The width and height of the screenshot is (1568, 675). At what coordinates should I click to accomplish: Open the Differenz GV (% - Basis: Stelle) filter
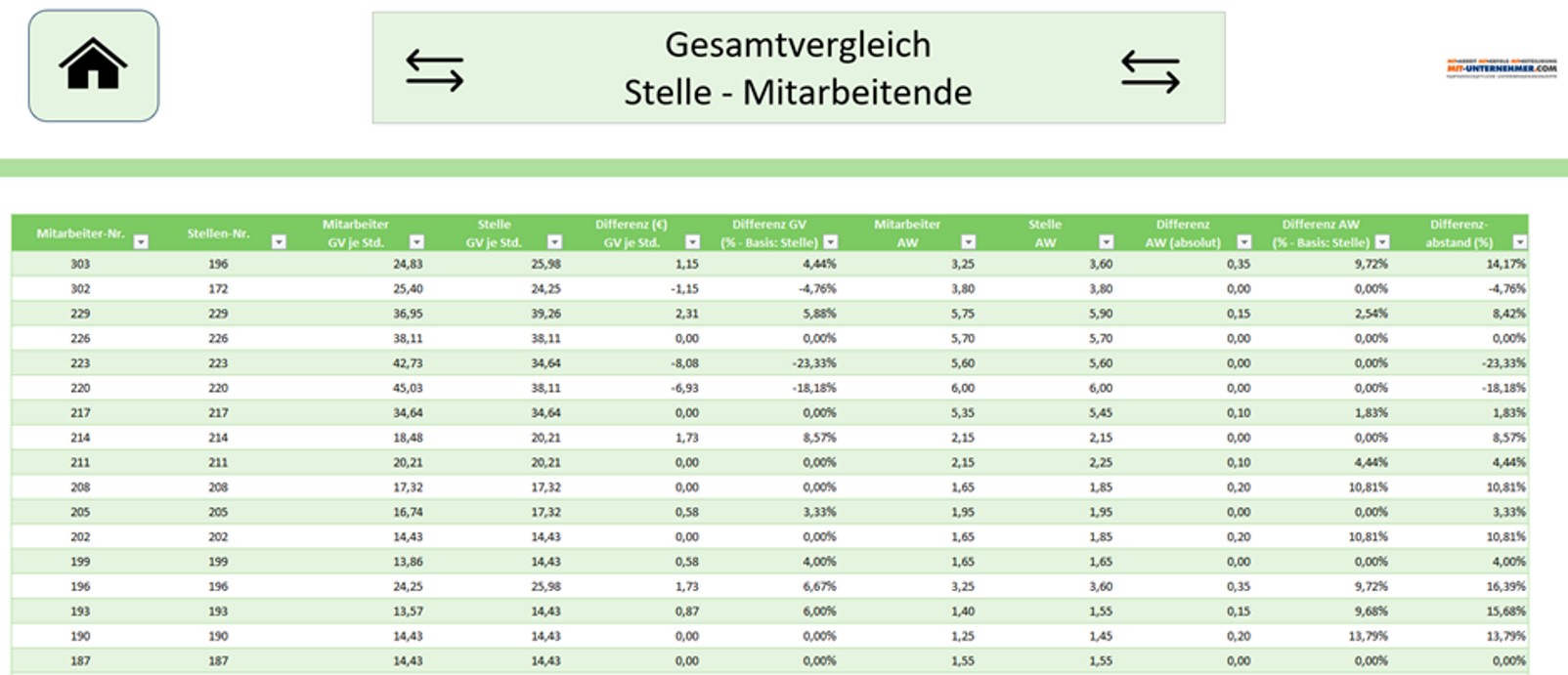pos(830,242)
